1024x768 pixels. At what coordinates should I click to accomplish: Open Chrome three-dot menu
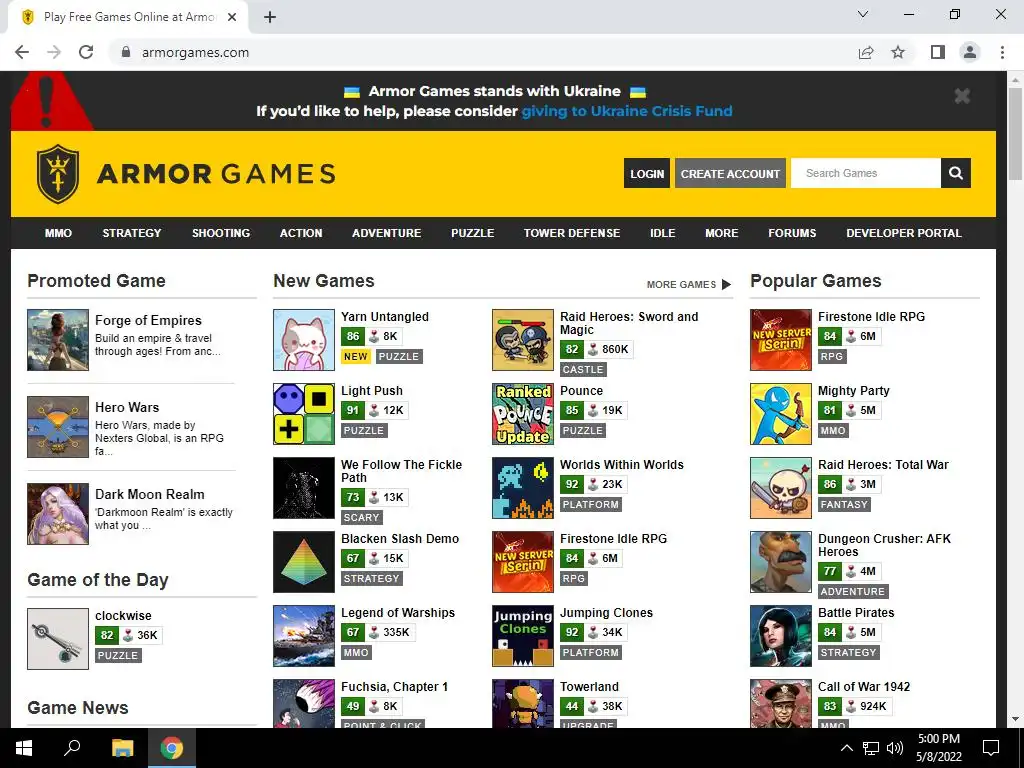coord(1002,52)
